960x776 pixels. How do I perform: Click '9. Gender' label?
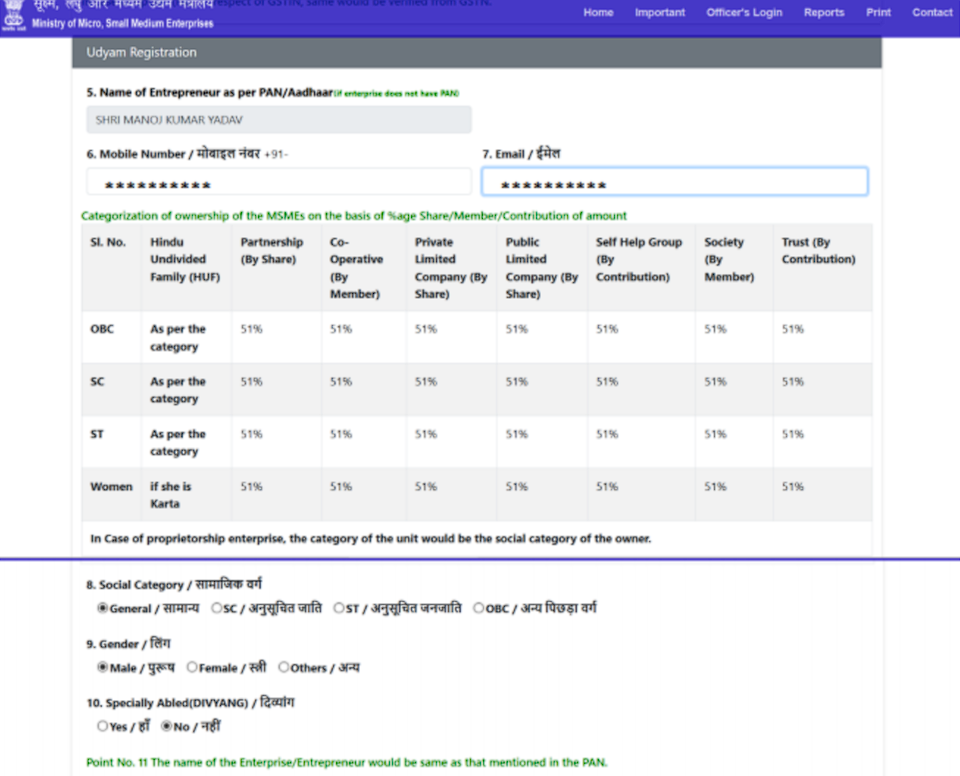click(128, 644)
